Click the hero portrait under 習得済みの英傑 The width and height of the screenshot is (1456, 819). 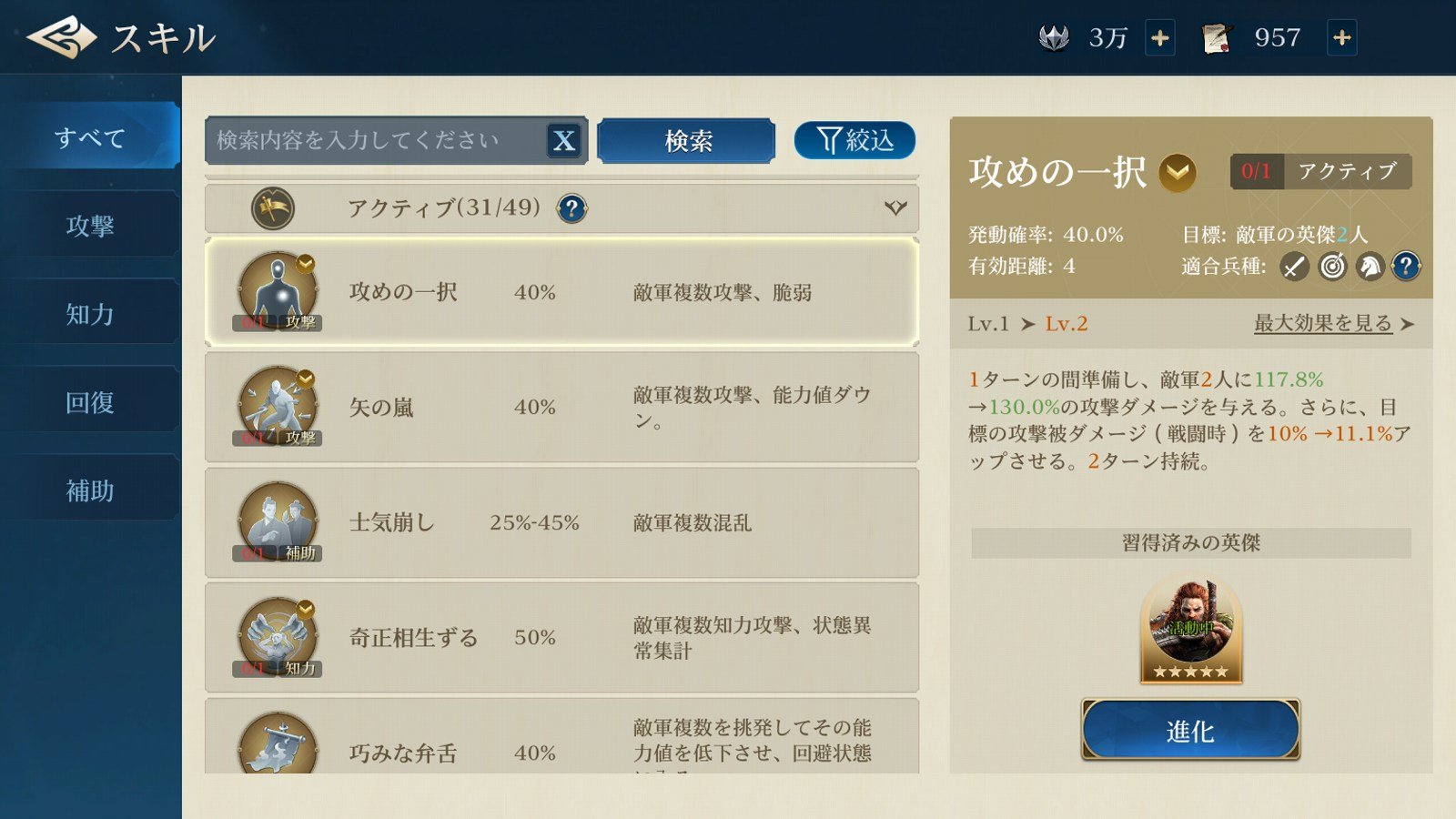click(x=1190, y=630)
